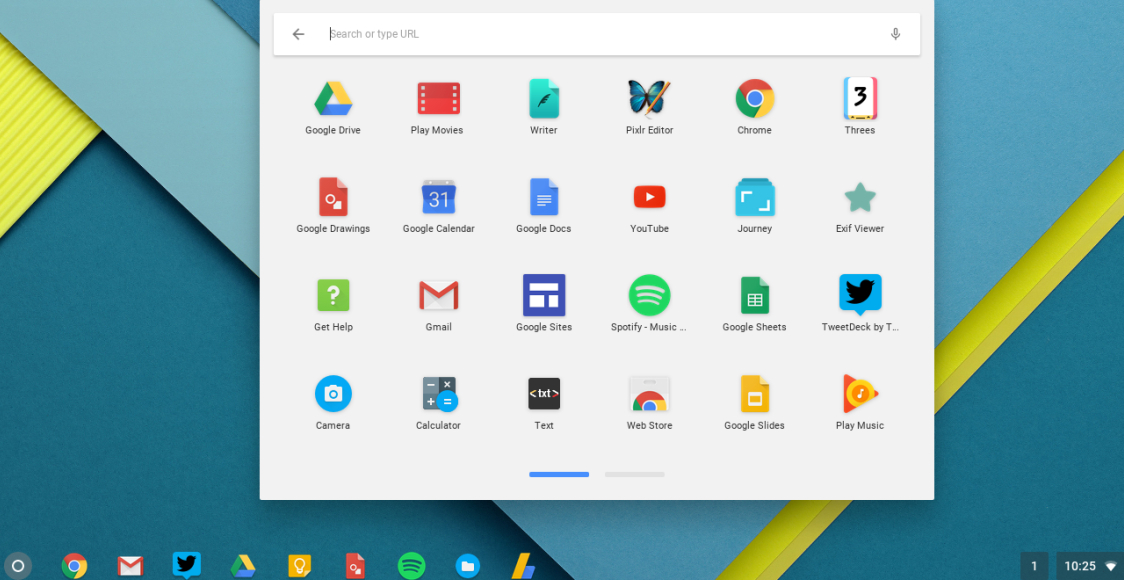The image size is (1124, 580).
Task: Open Chrome from the shelf
Action: pyautogui.click(x=74, y=566)
